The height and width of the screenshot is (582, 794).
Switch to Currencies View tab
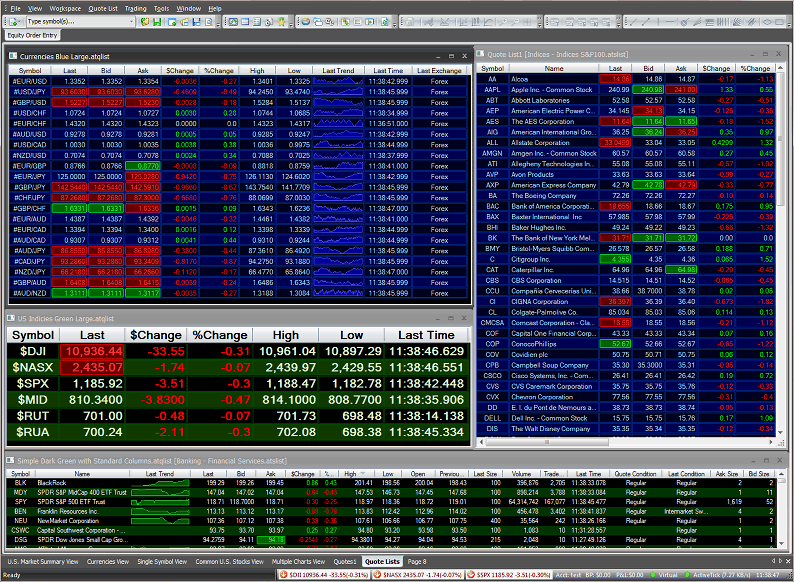[108, 562]
